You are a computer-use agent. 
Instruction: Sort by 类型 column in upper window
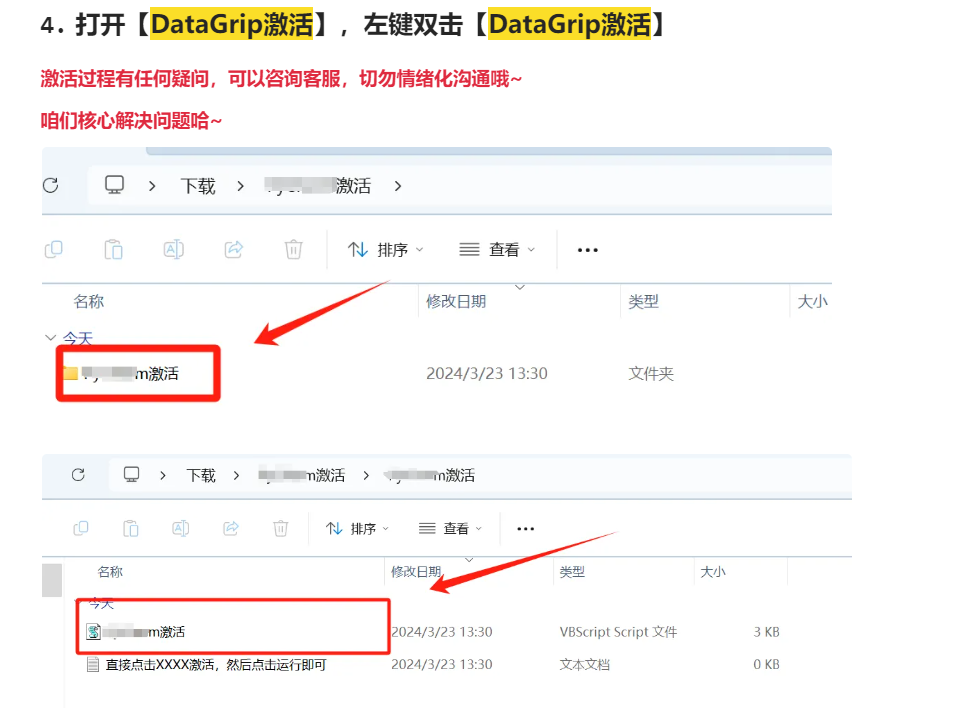click(643, 301)
